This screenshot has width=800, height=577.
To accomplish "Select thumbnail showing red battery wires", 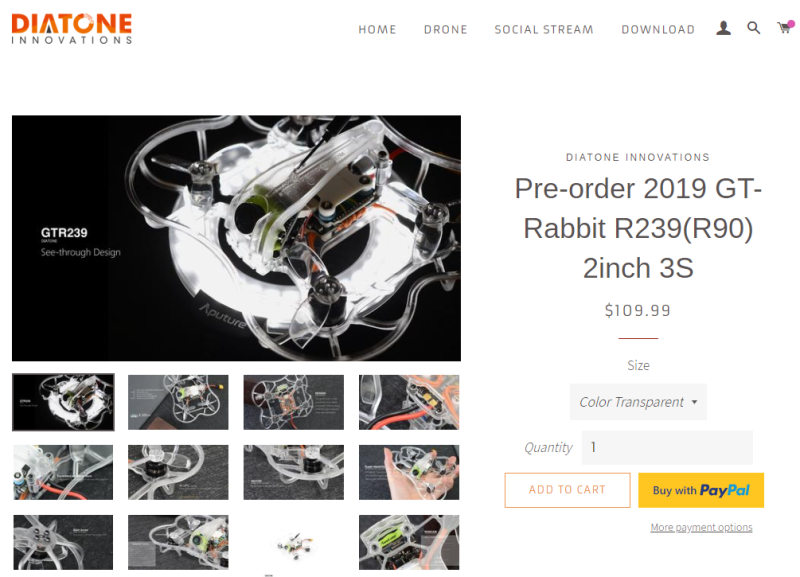I will coord(409,402).
